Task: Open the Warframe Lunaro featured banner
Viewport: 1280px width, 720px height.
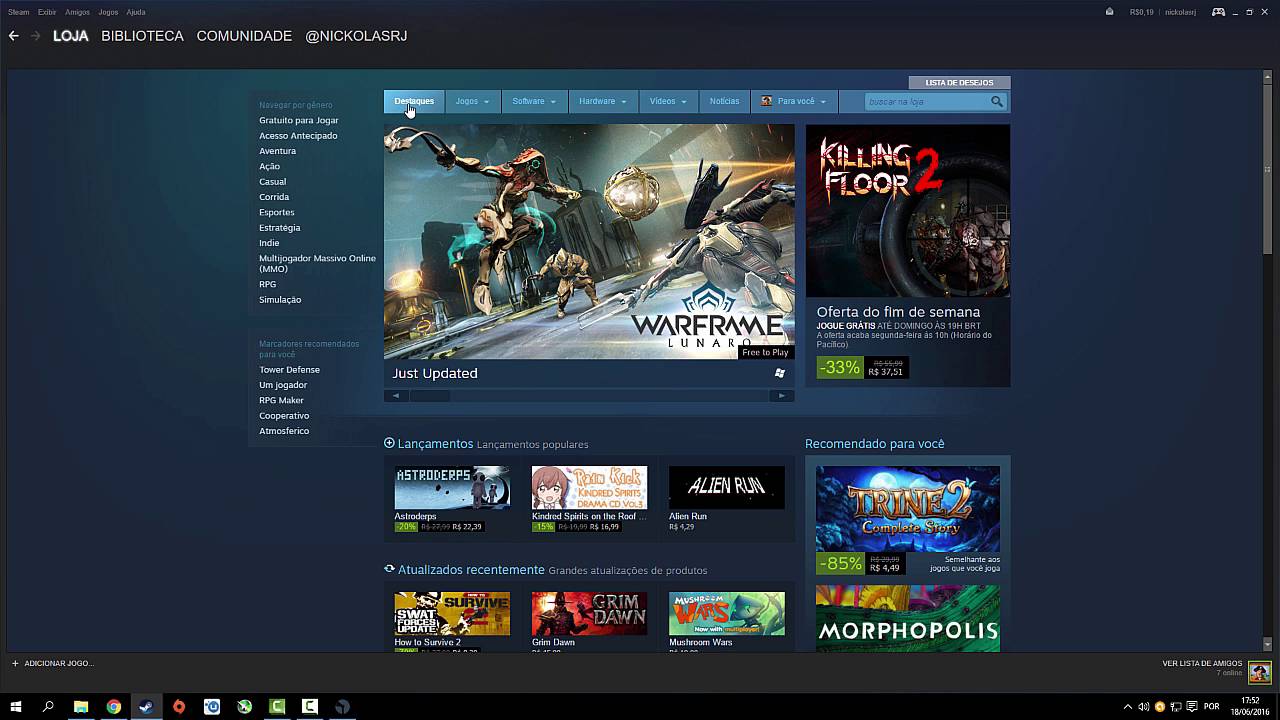Action: pyautogui.click(x=589, y=241)
